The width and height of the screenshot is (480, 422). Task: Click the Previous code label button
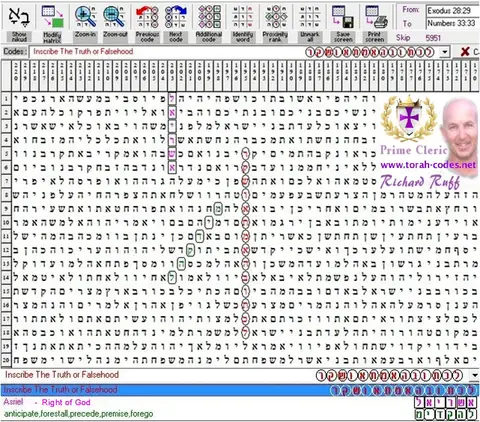point(147,37)
